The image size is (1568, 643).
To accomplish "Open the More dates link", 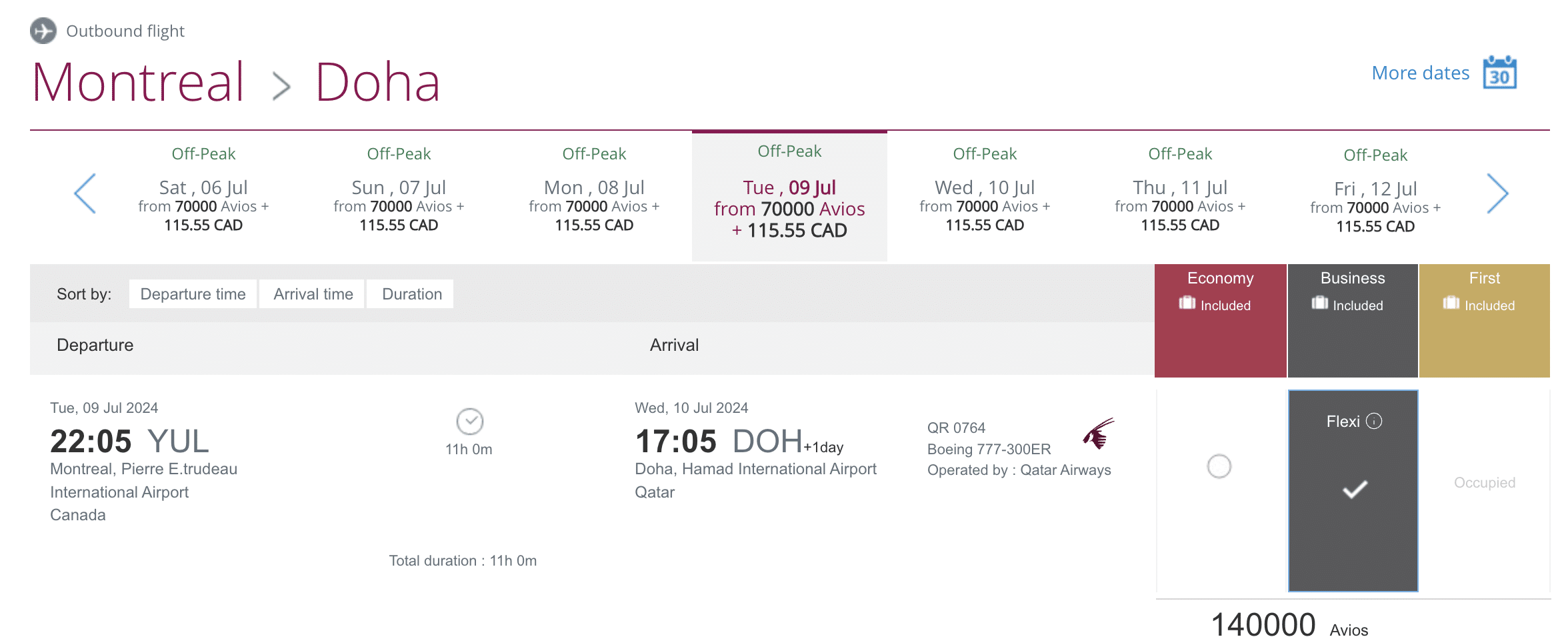I will click(1420, 73).
